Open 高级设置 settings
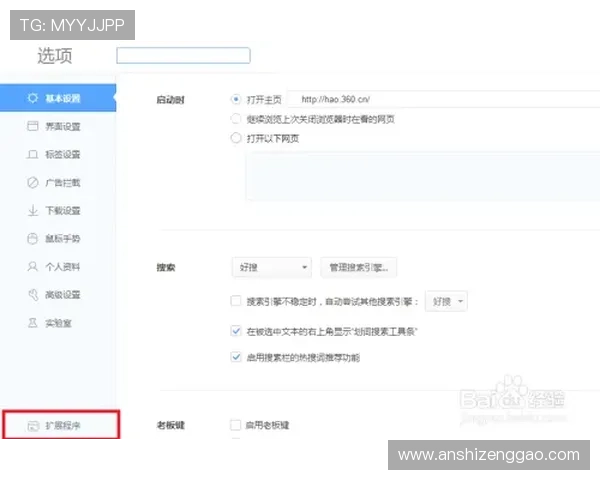This screenshot has height=480, width=600. [58, 295]
